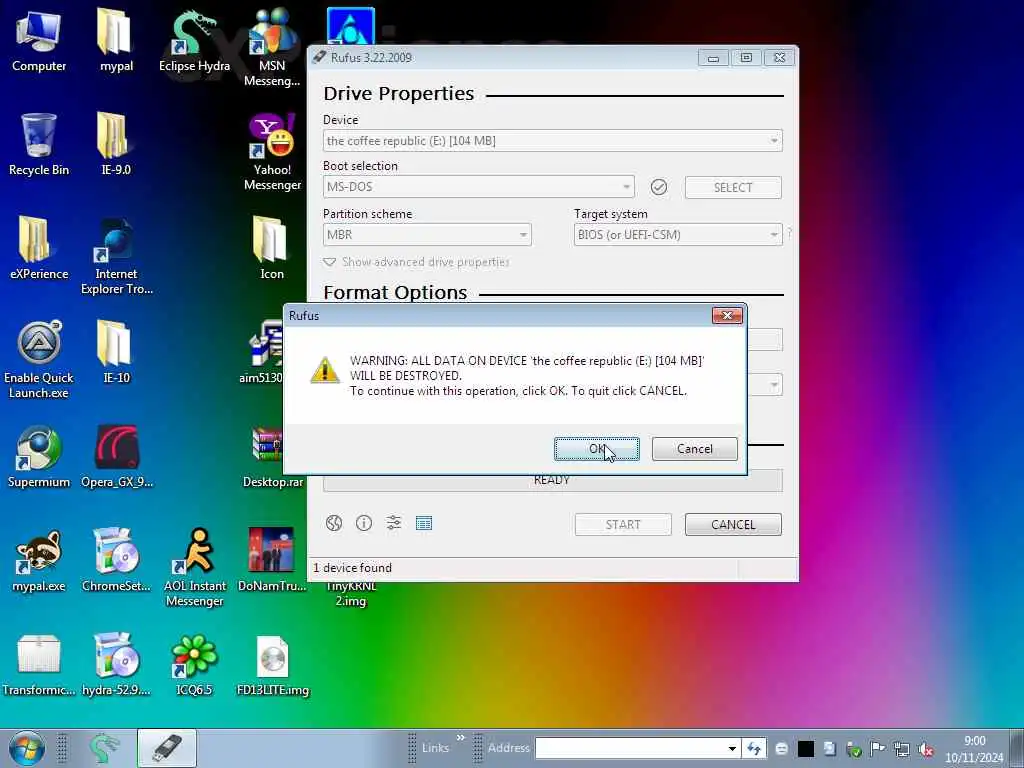Viewport: 1024px width, 768px height.
Task: Select the FD13LITE.img disc image
Action: click(x=272, y=664)
